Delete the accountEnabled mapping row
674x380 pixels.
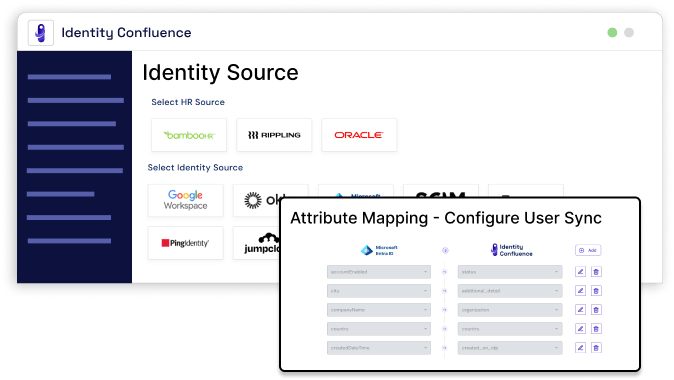596,272
